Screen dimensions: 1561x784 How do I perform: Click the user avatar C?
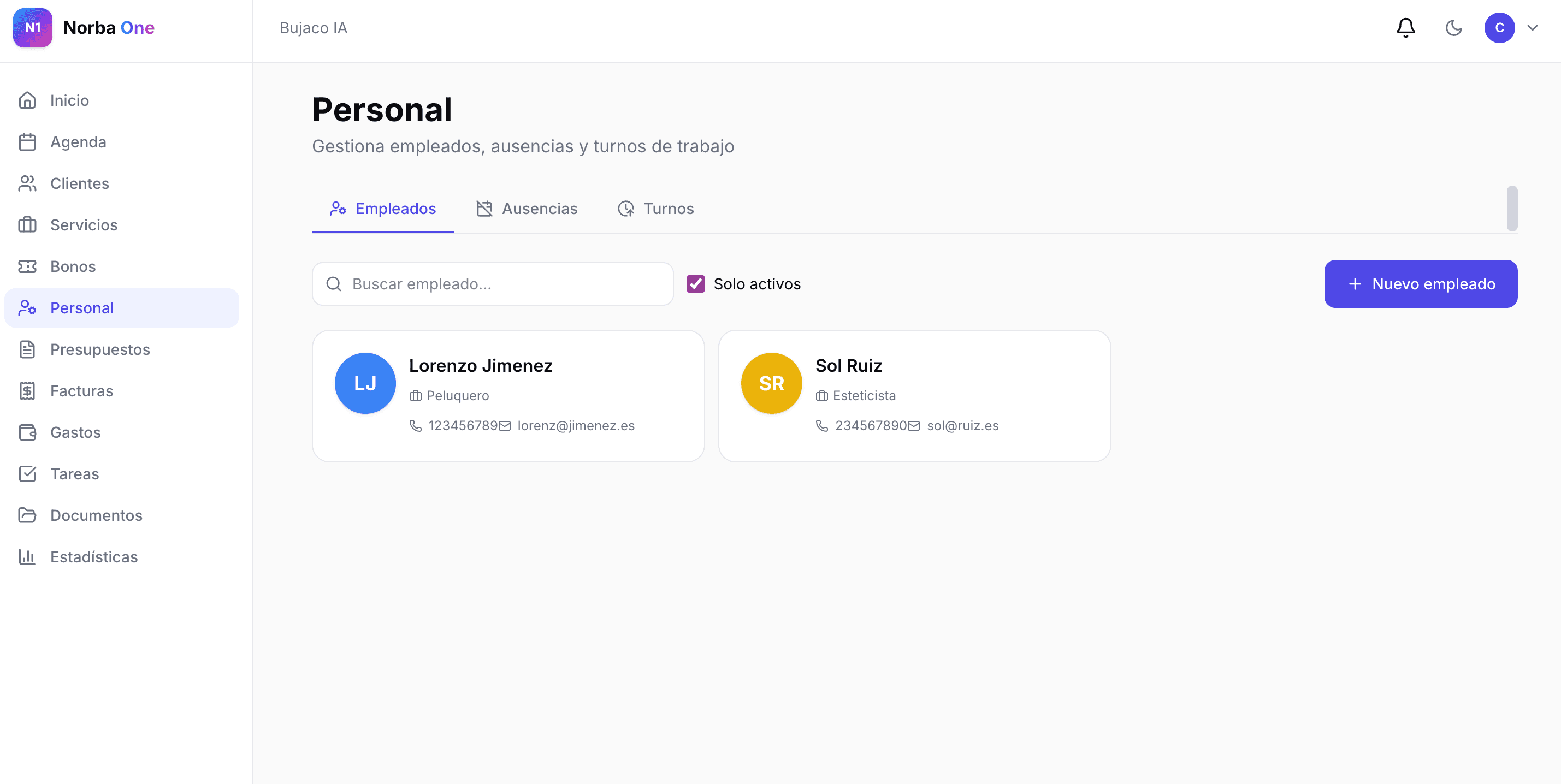pyautogui.click(x=1499, y=28)
